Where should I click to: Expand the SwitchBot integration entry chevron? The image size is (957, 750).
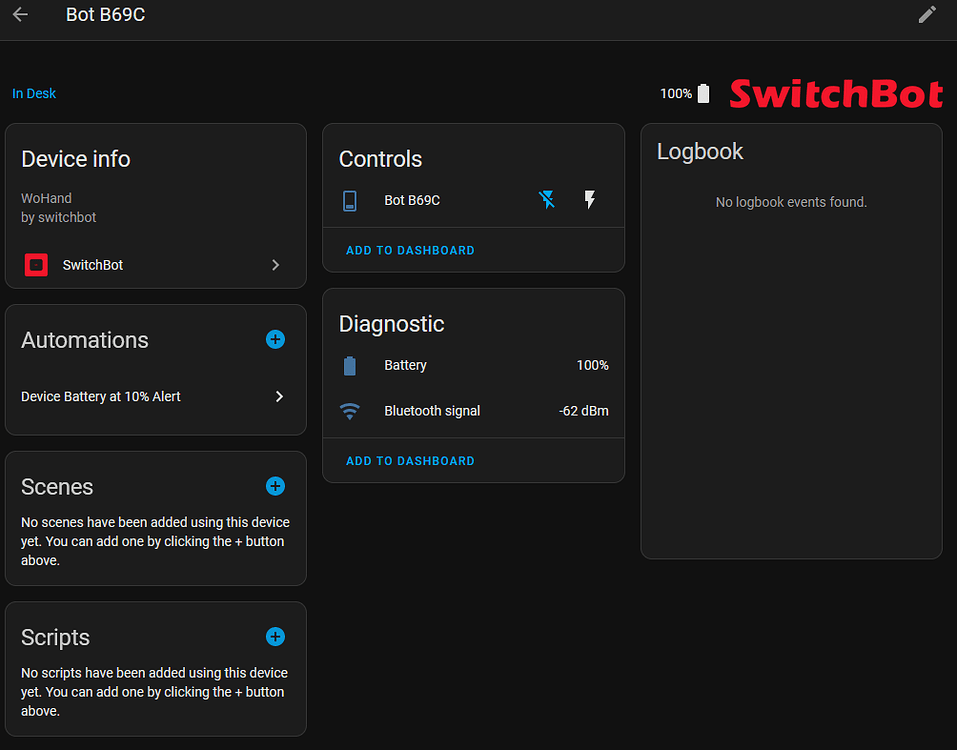(x=275, y=265)
